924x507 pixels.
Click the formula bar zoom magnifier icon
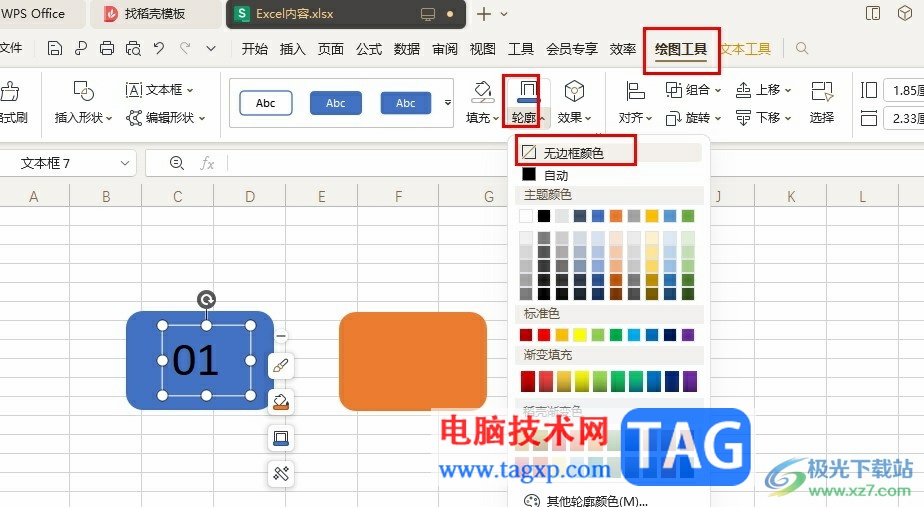(x=176, y=163)
